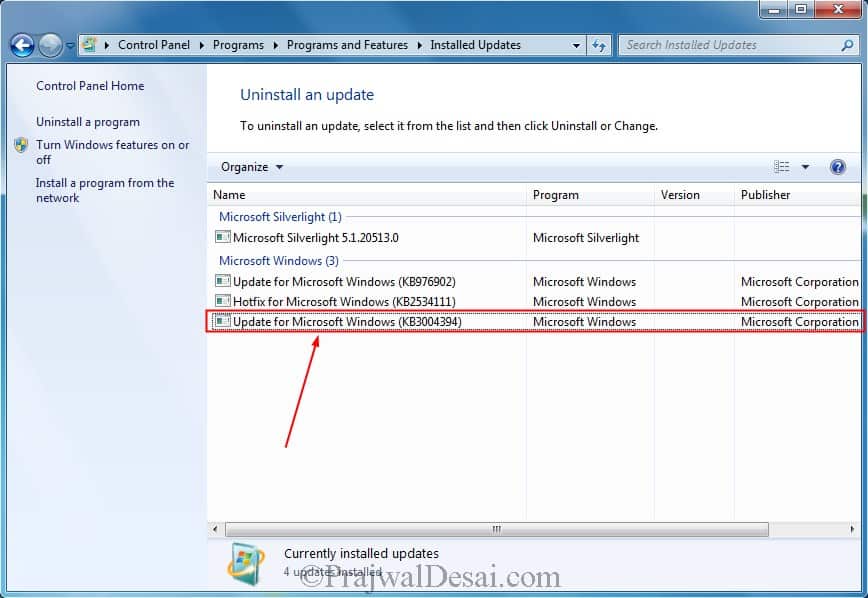Click the Forward navigation arrow button
Viewport: 868px width, 598px height.
[50, 45]
